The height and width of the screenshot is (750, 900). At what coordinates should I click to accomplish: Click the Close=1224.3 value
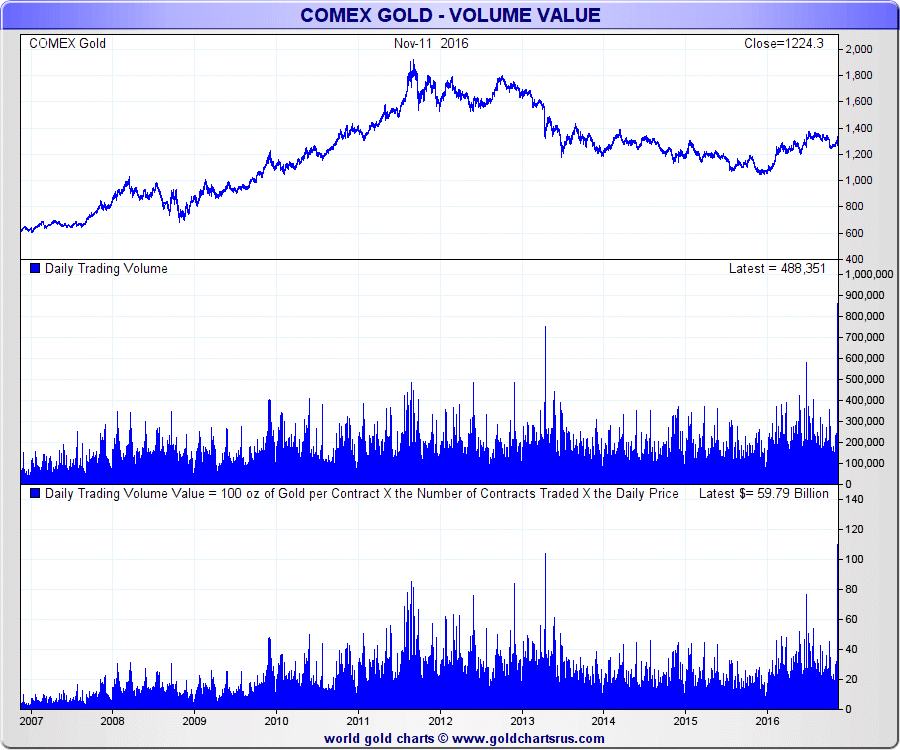pos(783,44)
